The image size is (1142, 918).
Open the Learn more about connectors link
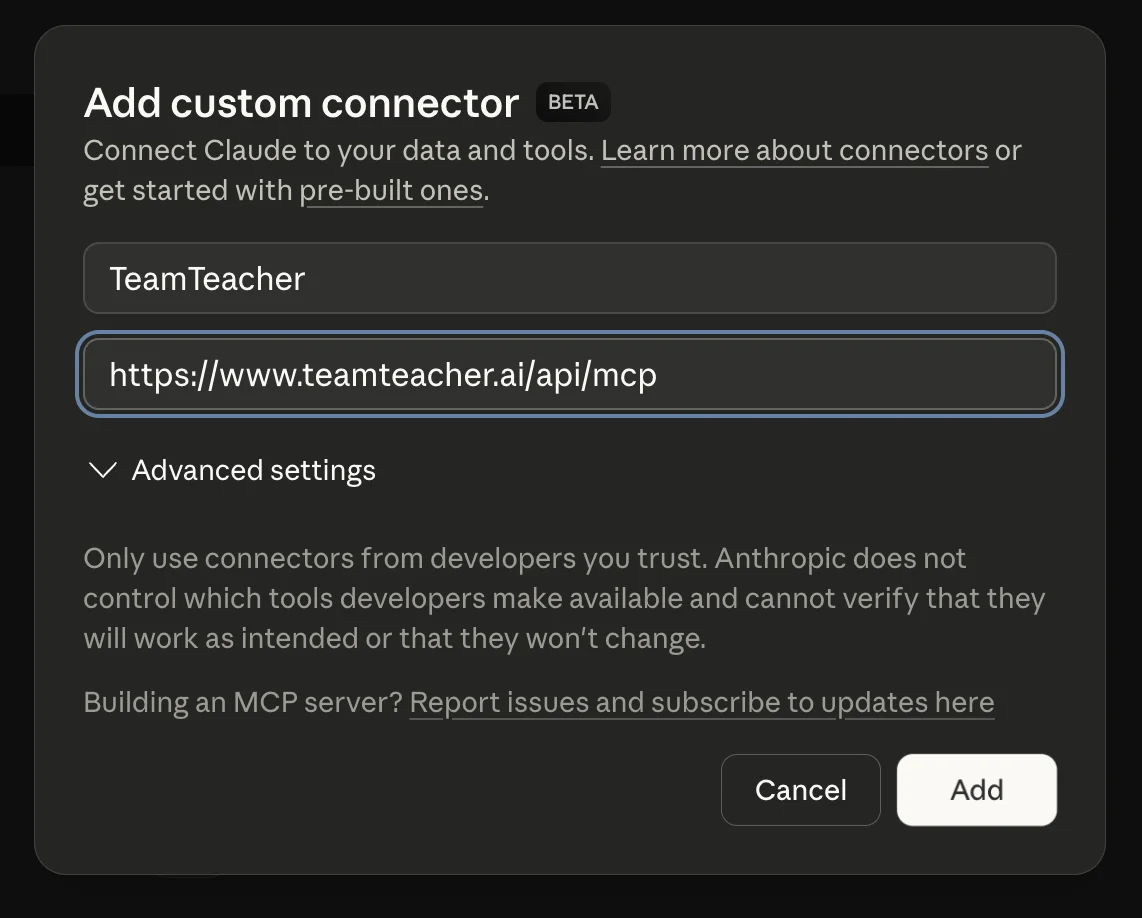point(794,150)
